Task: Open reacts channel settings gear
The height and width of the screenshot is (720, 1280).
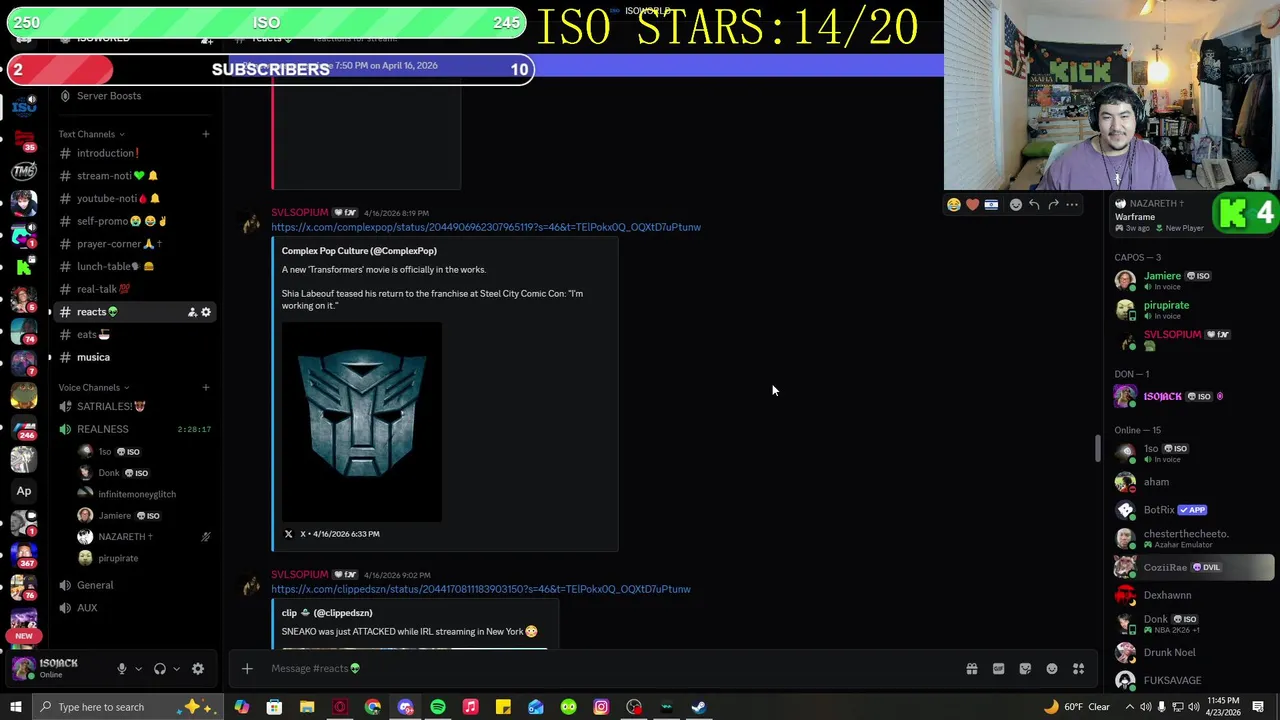Action: 206,312
